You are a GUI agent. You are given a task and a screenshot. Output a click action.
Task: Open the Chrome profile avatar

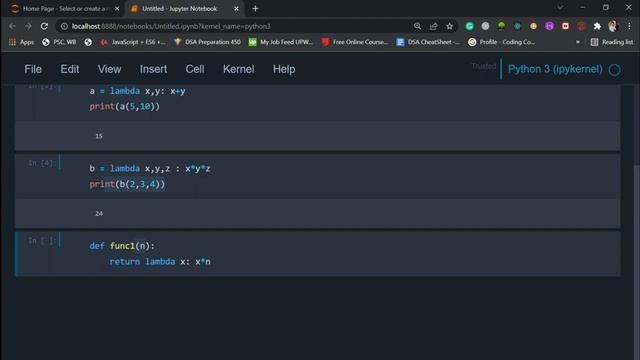click(x=613, y=26)
